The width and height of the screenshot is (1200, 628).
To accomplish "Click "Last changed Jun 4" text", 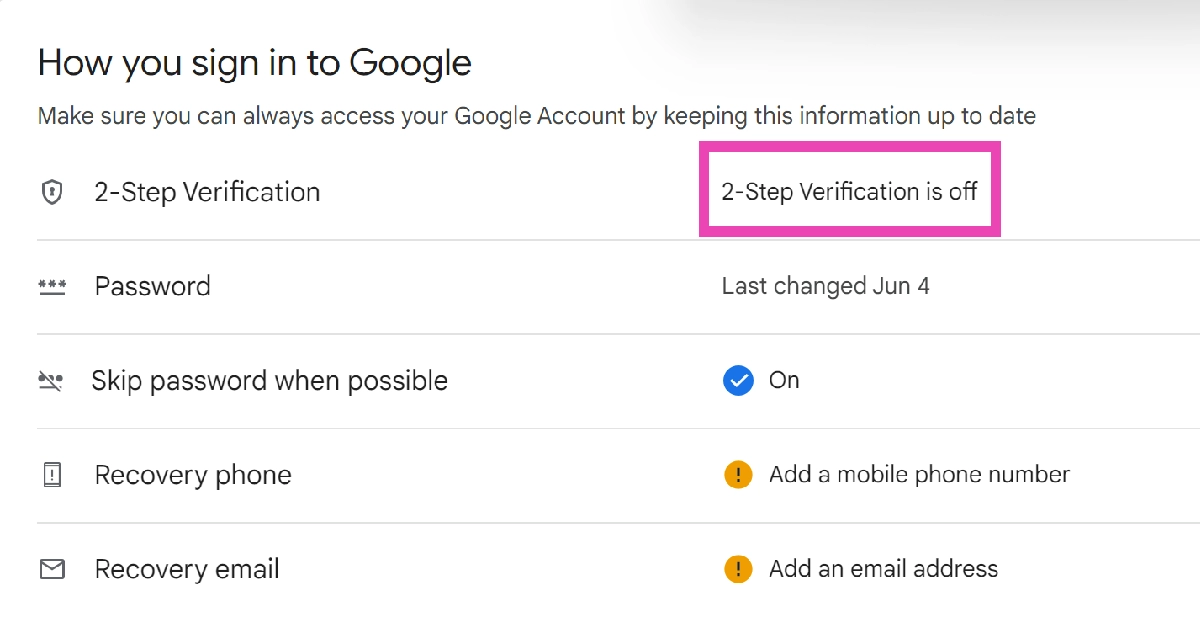I will point(825,286).
